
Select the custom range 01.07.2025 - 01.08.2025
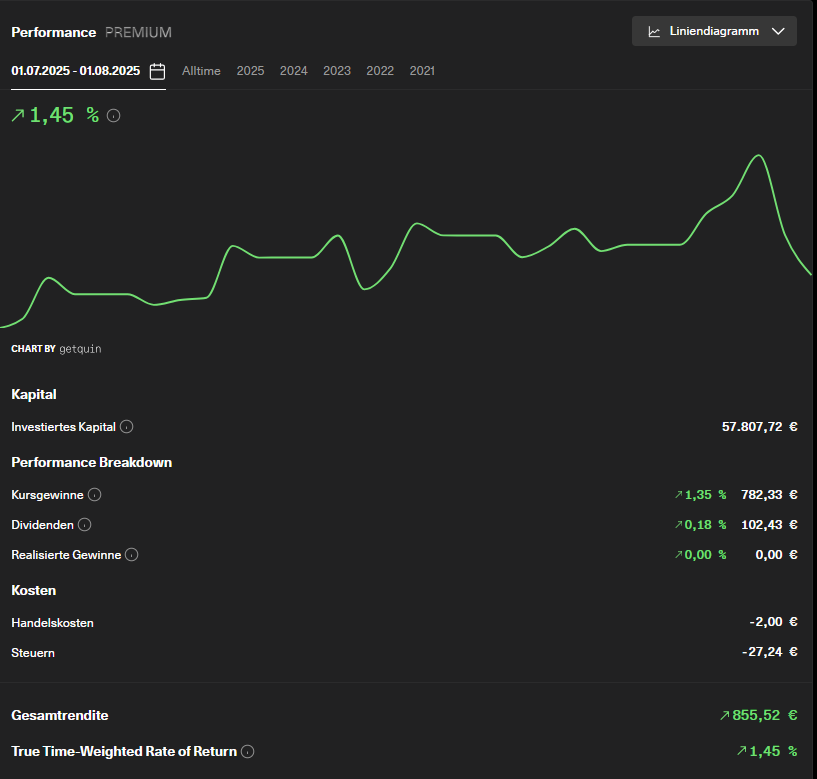coord(76,71)
